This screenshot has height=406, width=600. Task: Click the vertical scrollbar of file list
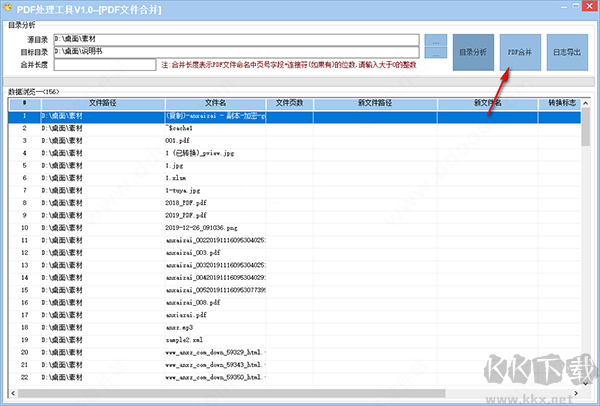(x=585, y=250)
